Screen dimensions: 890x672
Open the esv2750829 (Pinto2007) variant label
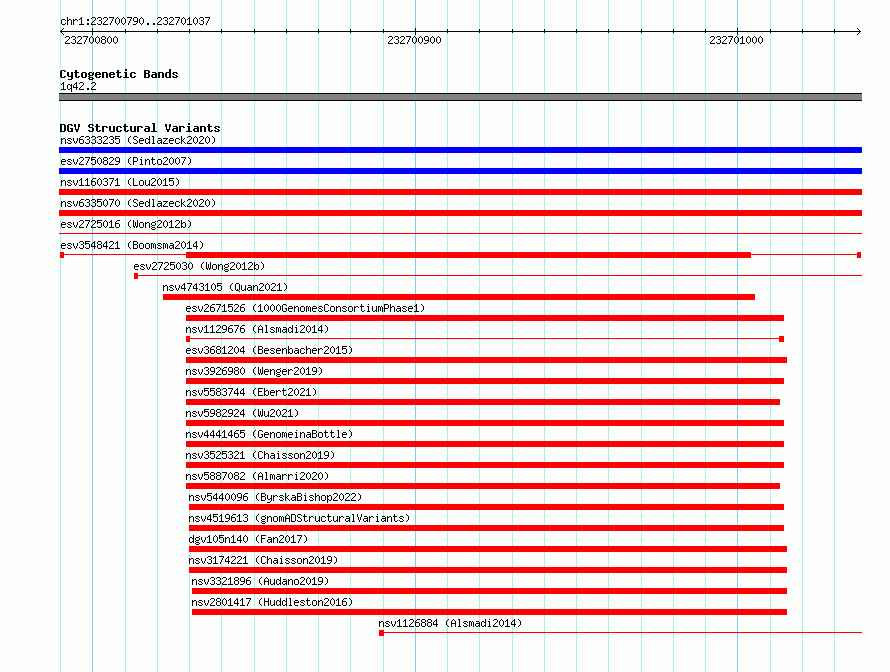click(126, 161)
